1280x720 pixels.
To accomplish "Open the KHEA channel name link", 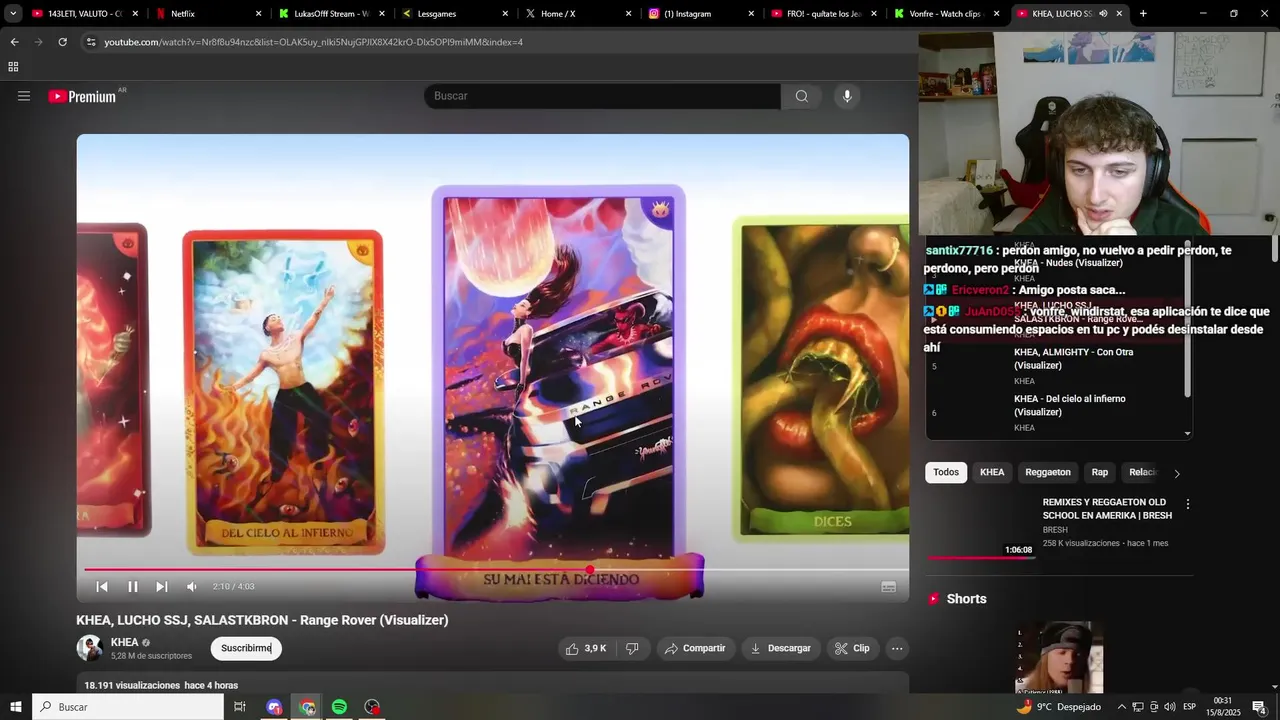I will click(x=124, y=642).
